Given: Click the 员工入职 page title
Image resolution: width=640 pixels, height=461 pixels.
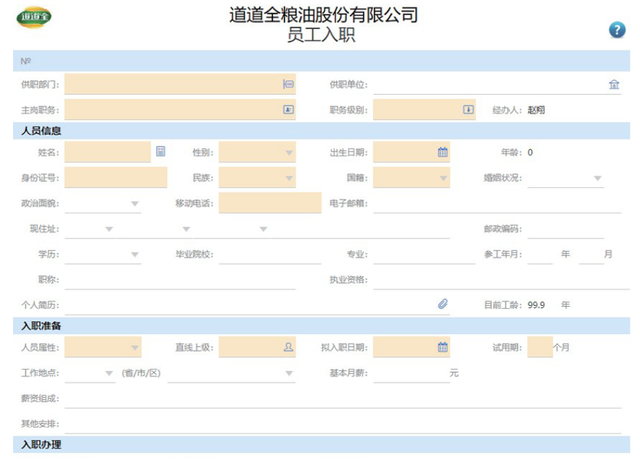Looking at the screenshot, I should (321, 34).
